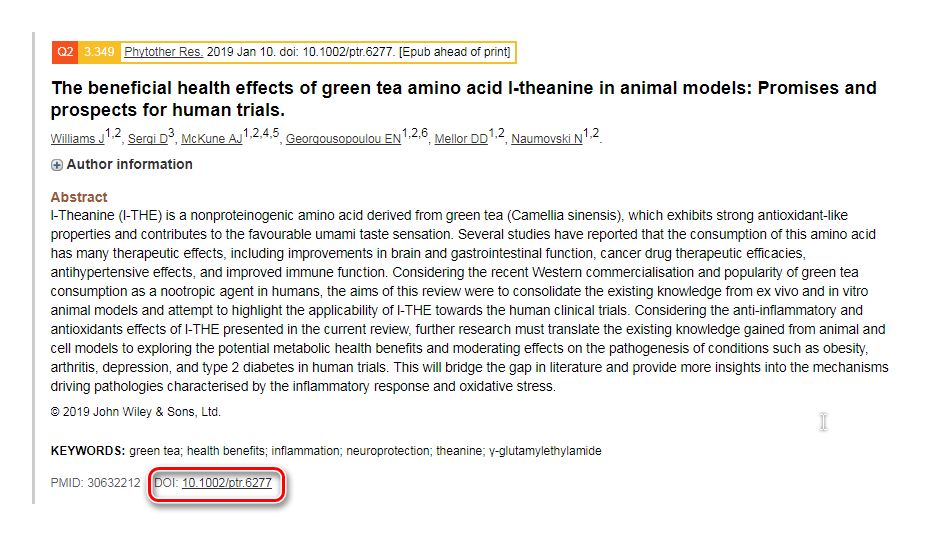Click the Sergi D author link
This screenshot has height=543, width=950.
(147, 139)
